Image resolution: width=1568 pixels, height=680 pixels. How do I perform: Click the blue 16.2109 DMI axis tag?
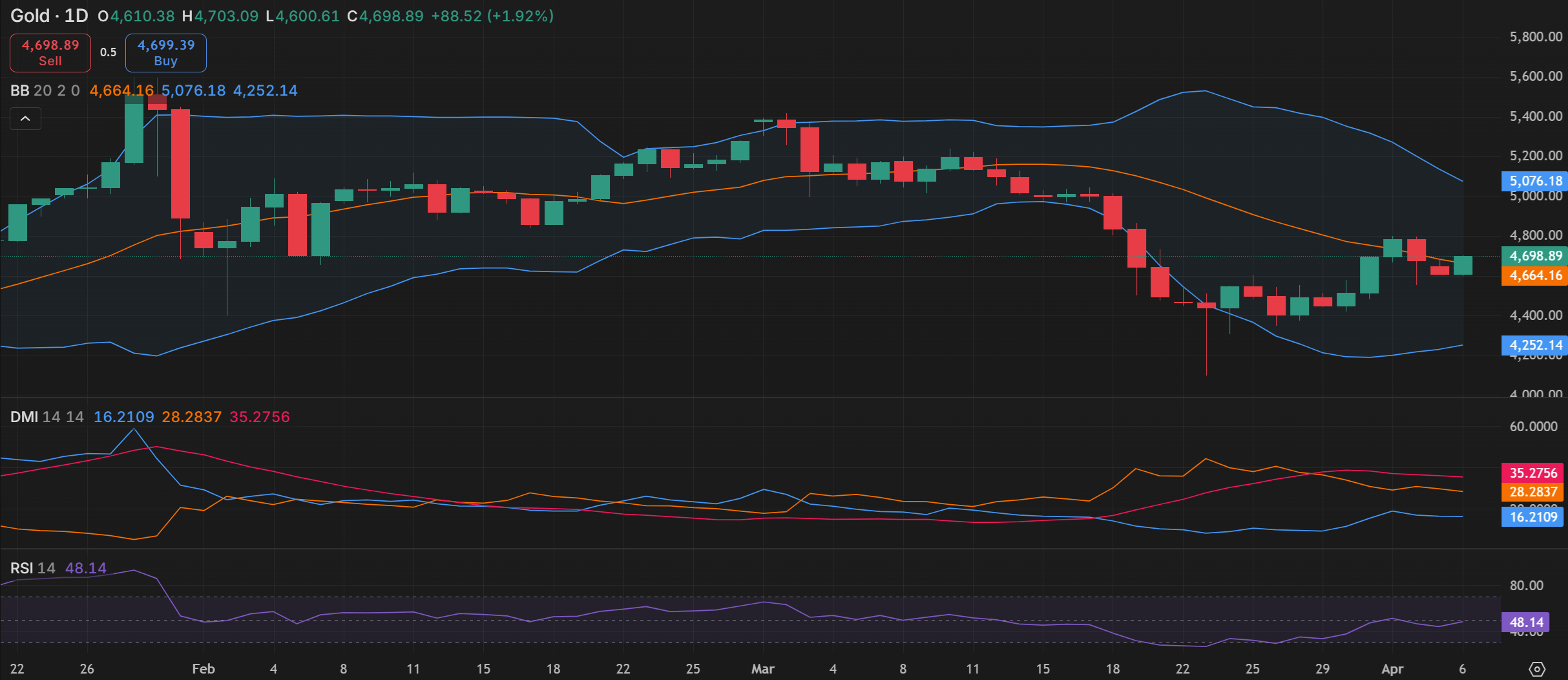[1532, 517]
